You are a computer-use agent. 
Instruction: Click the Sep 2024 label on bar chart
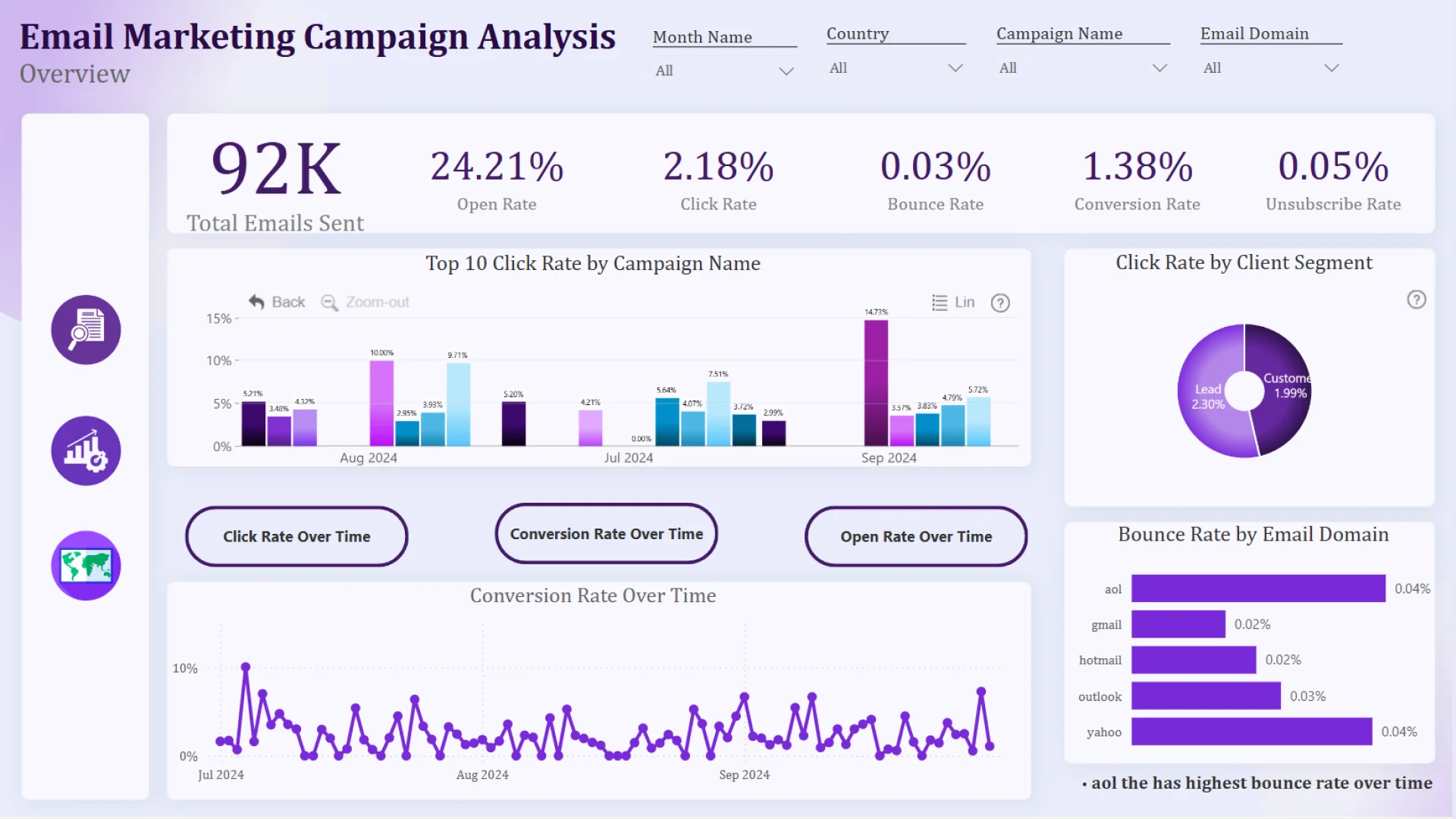[889, 458]
